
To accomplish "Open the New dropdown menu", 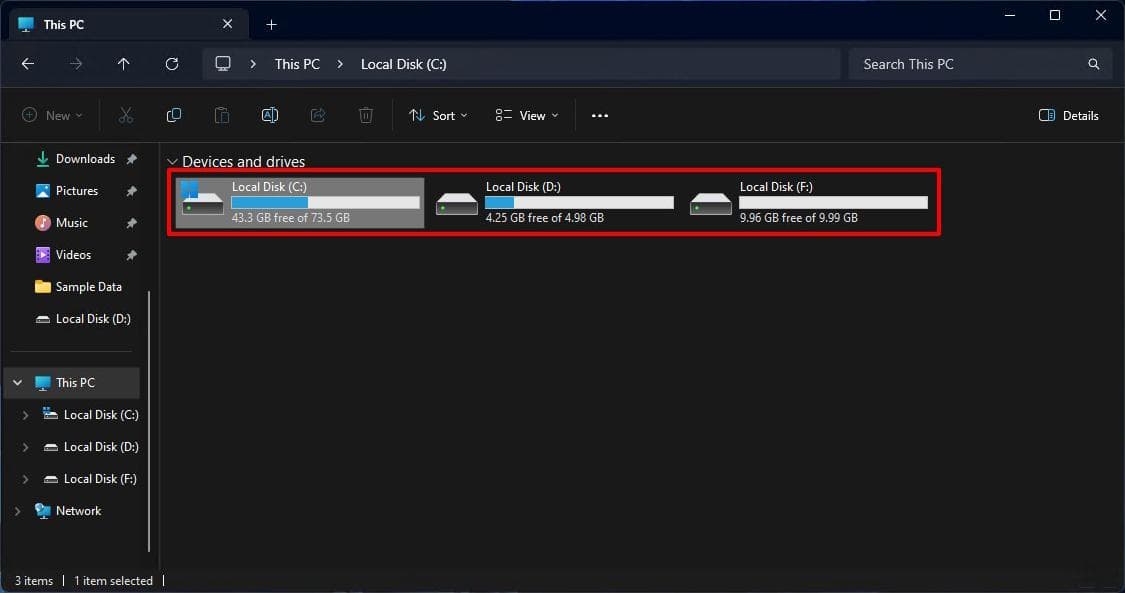I will [52, 115].
